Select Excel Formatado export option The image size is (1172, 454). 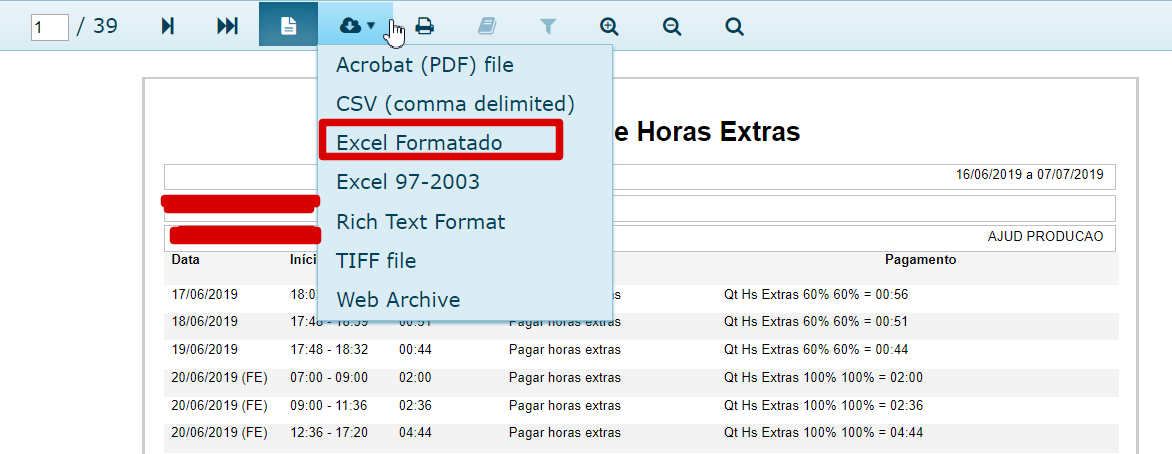tap(419, 143)
